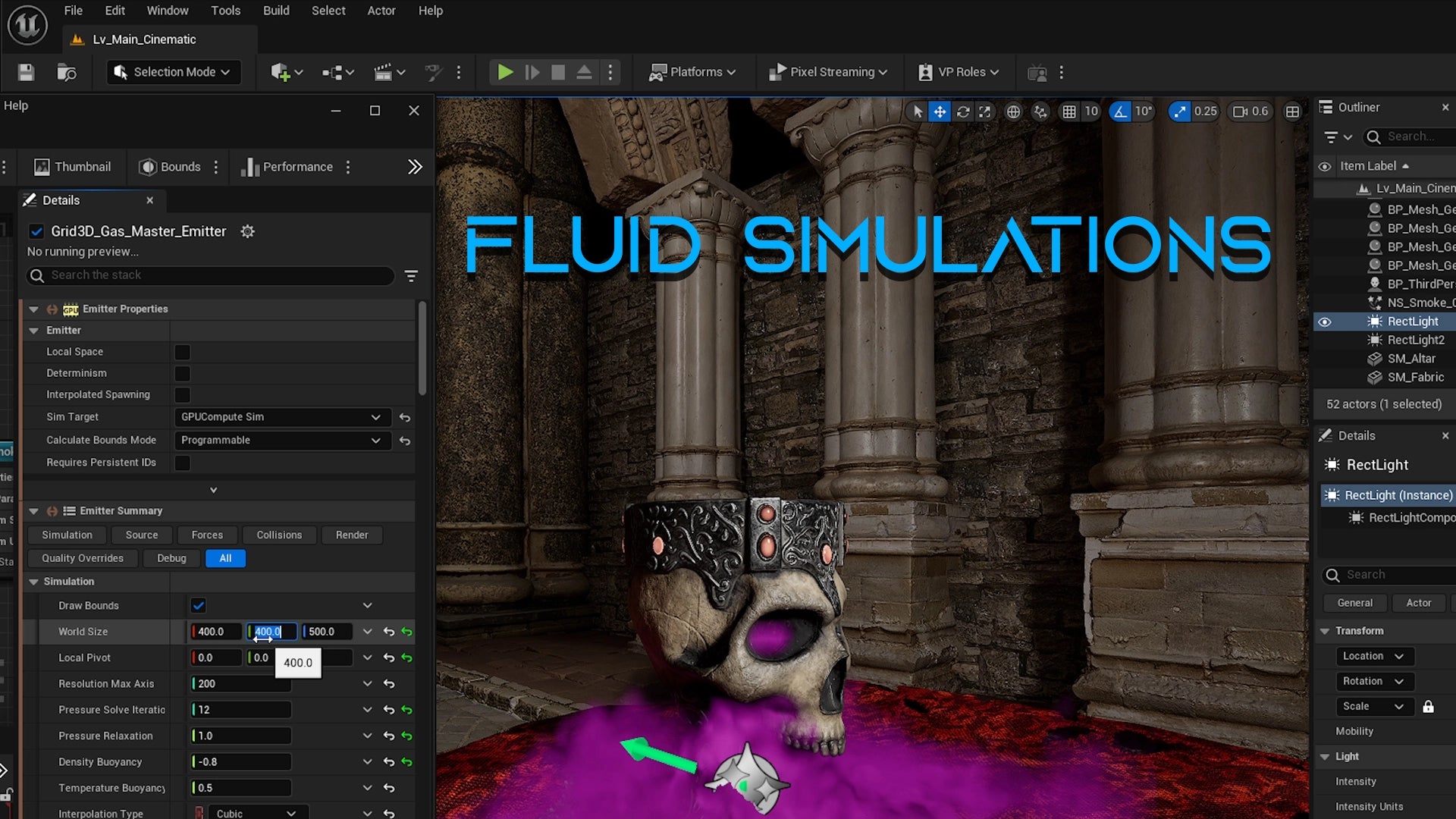
Task: Click the Save current level icon
Action: point(26,72)
